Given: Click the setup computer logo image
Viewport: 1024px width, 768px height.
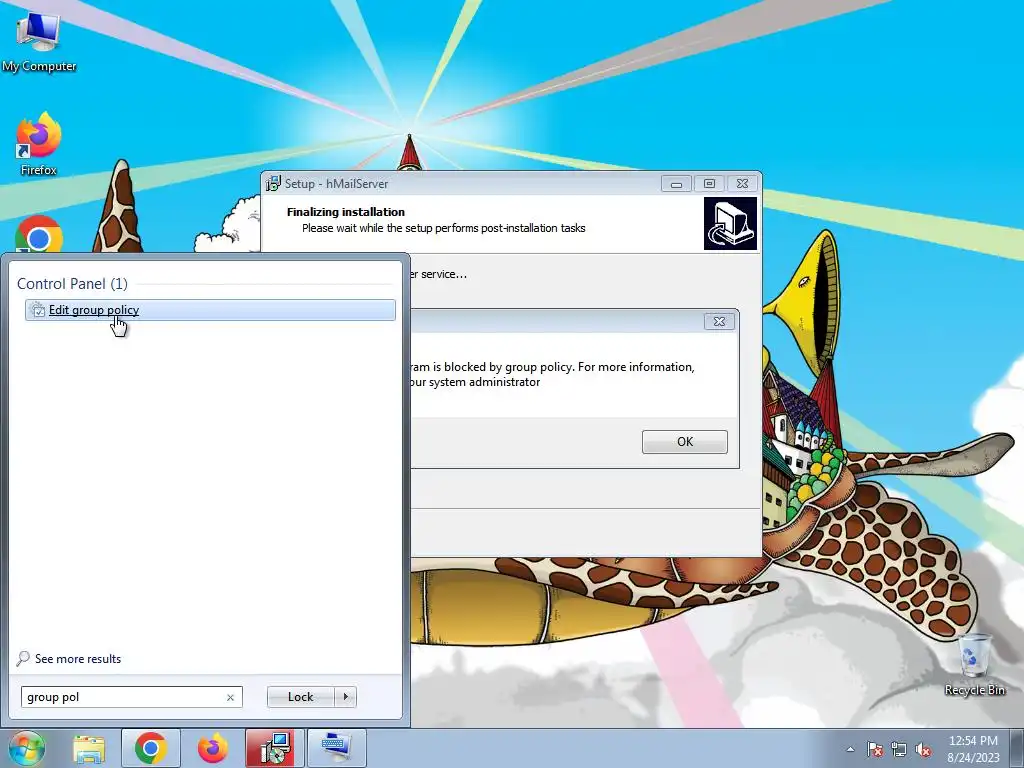Looking at the screenshot, I should 730,224.
